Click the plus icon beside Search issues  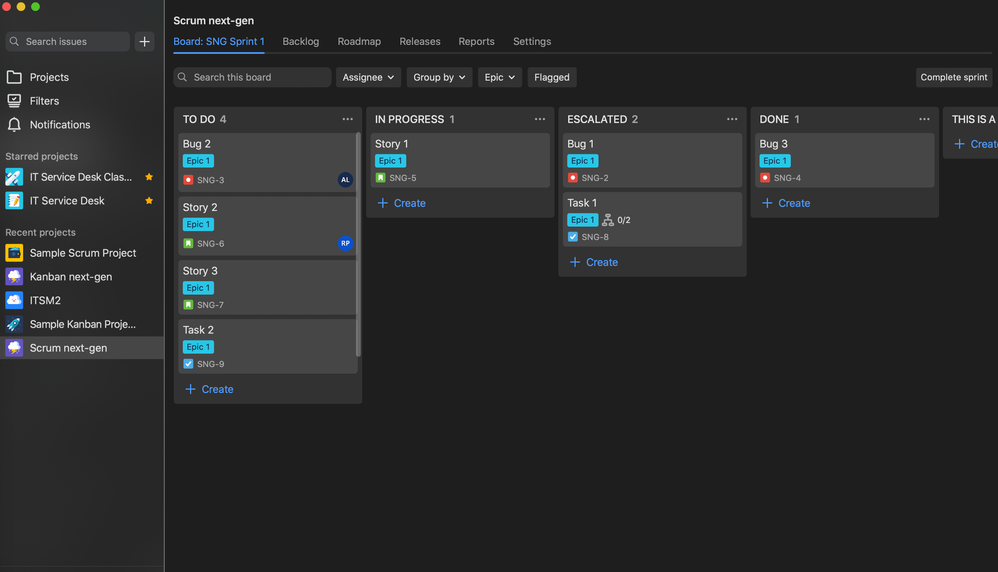(144, 41)
